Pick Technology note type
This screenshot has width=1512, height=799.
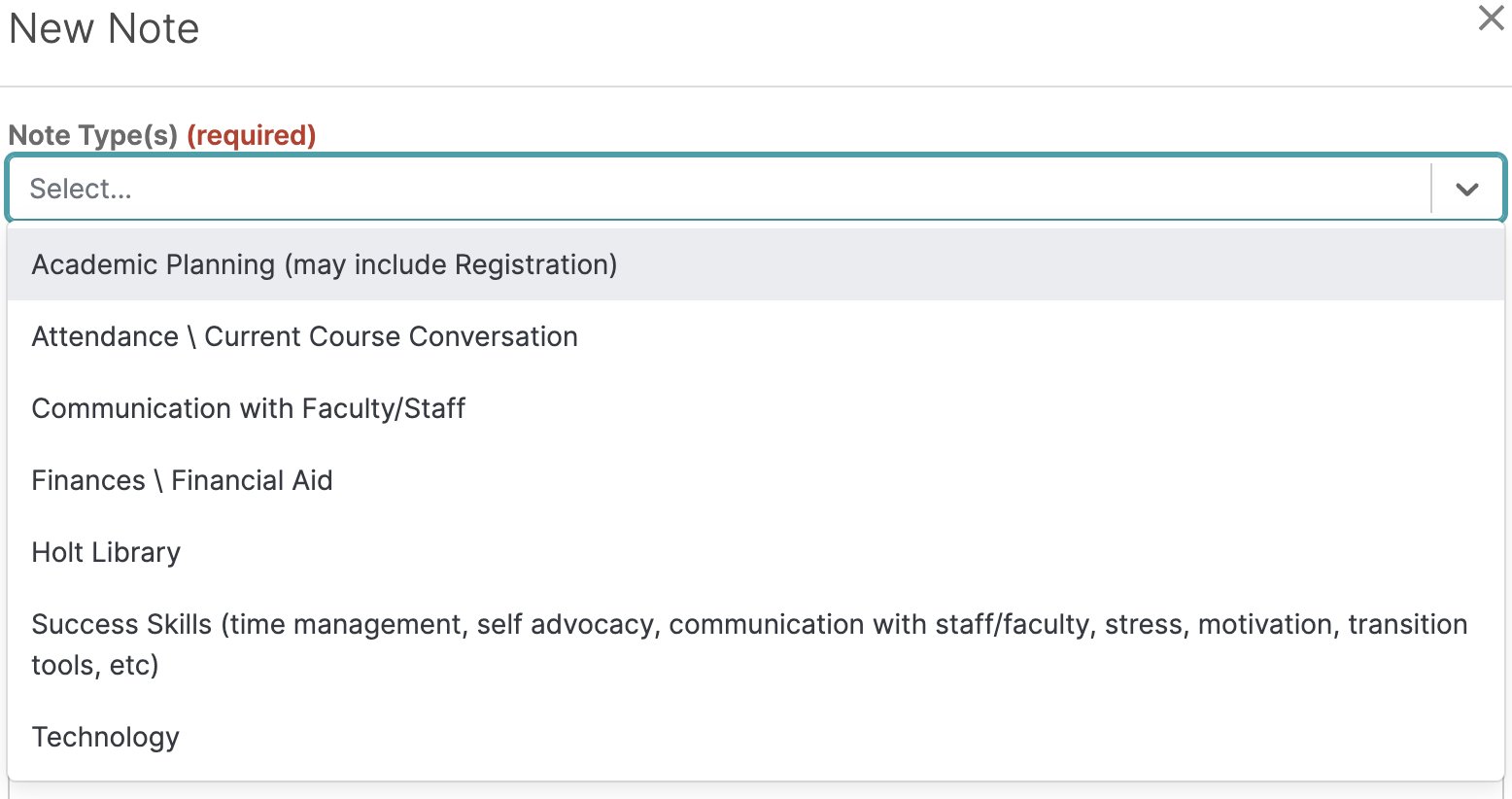755,737
